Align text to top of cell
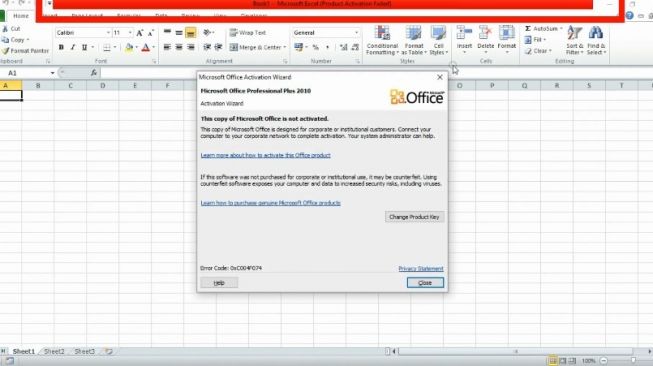 click(x=167, y=32)
